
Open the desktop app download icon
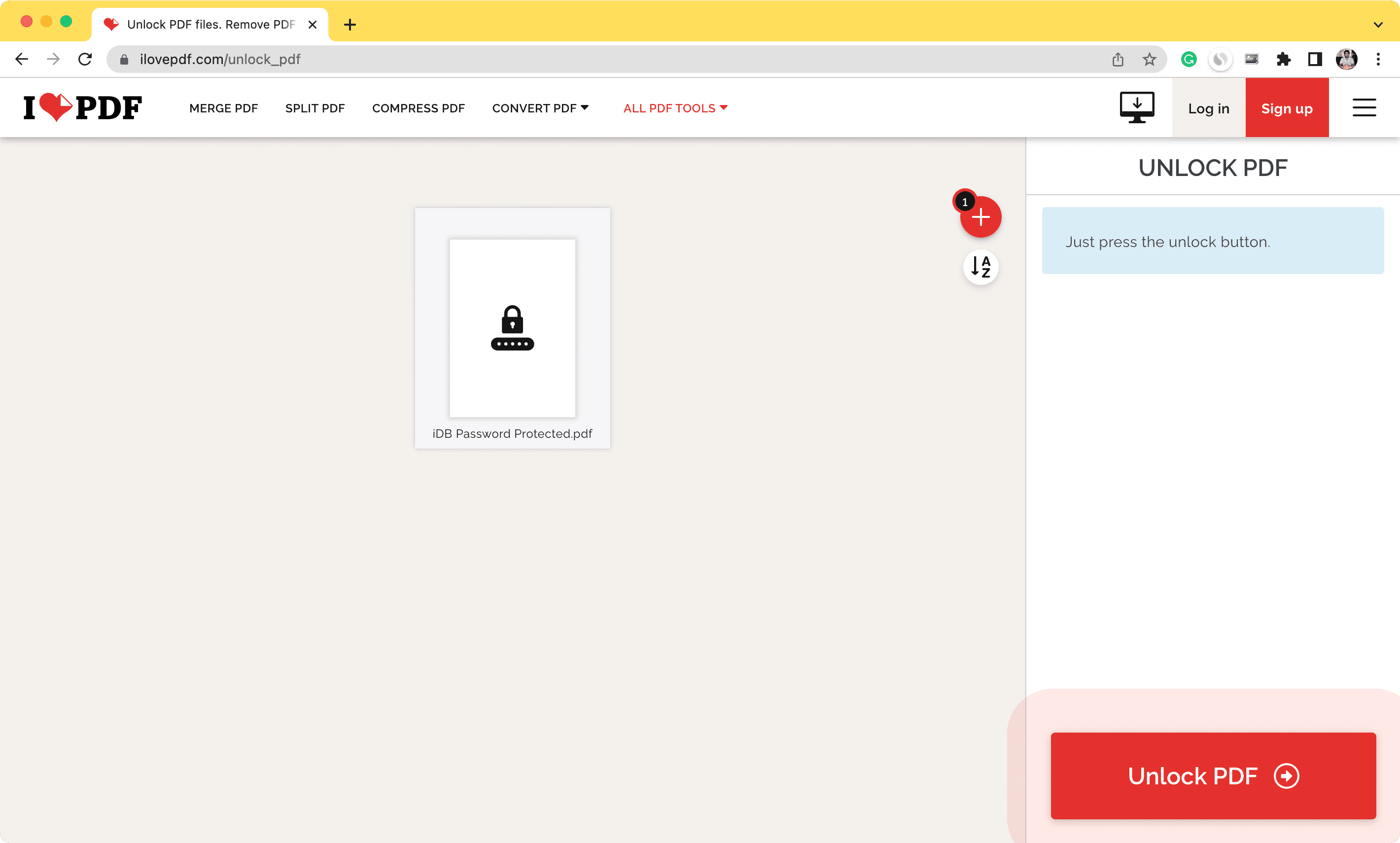click(1136, 107)
